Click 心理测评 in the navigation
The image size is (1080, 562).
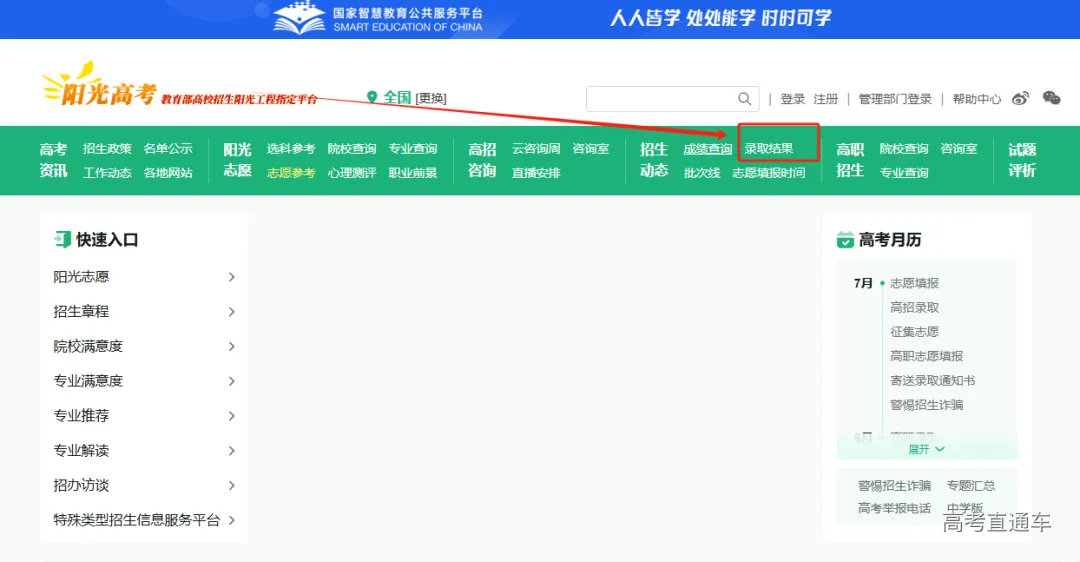point(352,173)
